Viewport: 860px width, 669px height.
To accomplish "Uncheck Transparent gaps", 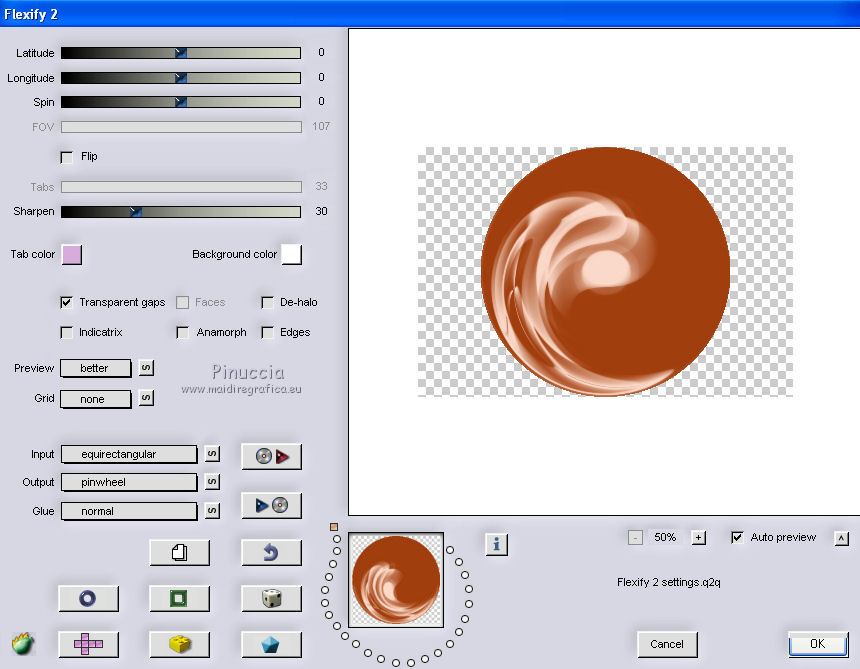I will 66,302.
